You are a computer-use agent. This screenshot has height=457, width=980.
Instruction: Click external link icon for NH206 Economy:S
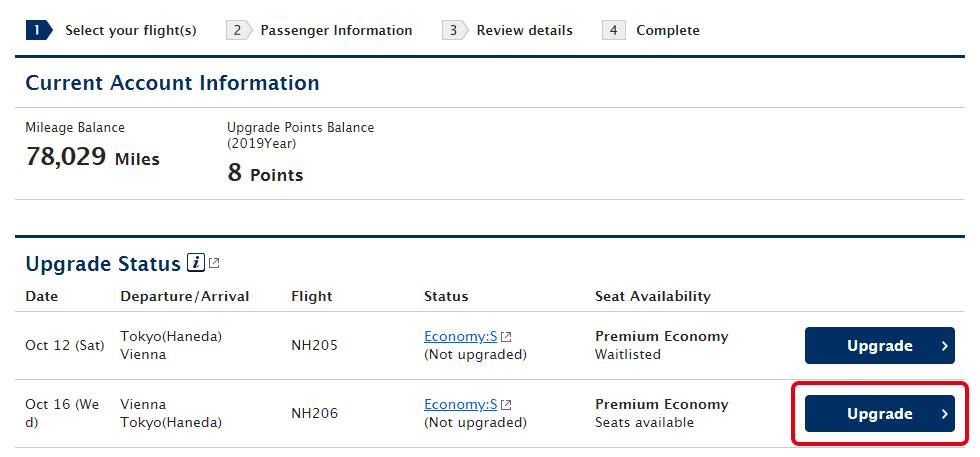(x=506, y=405)
